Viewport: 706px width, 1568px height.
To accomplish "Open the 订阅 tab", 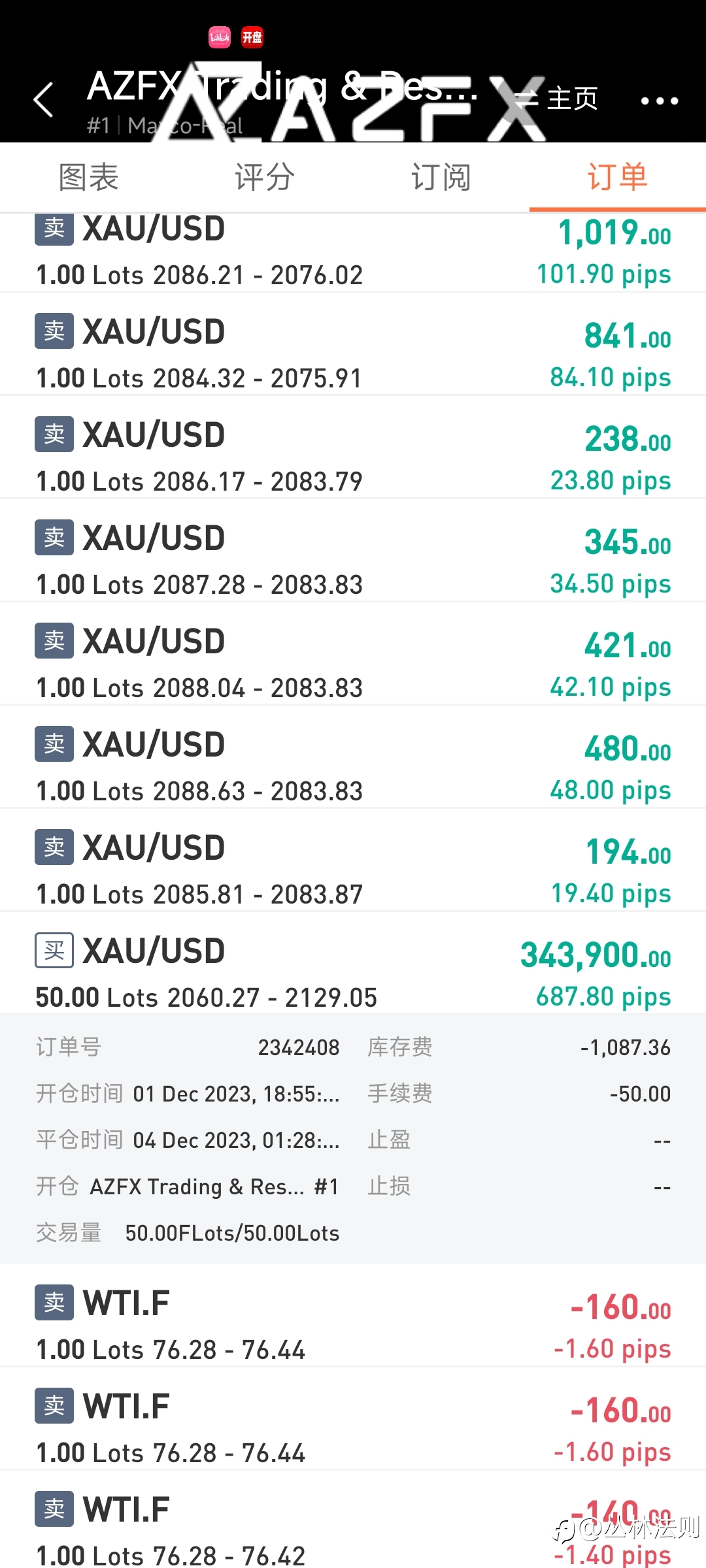I will point(441,177).
